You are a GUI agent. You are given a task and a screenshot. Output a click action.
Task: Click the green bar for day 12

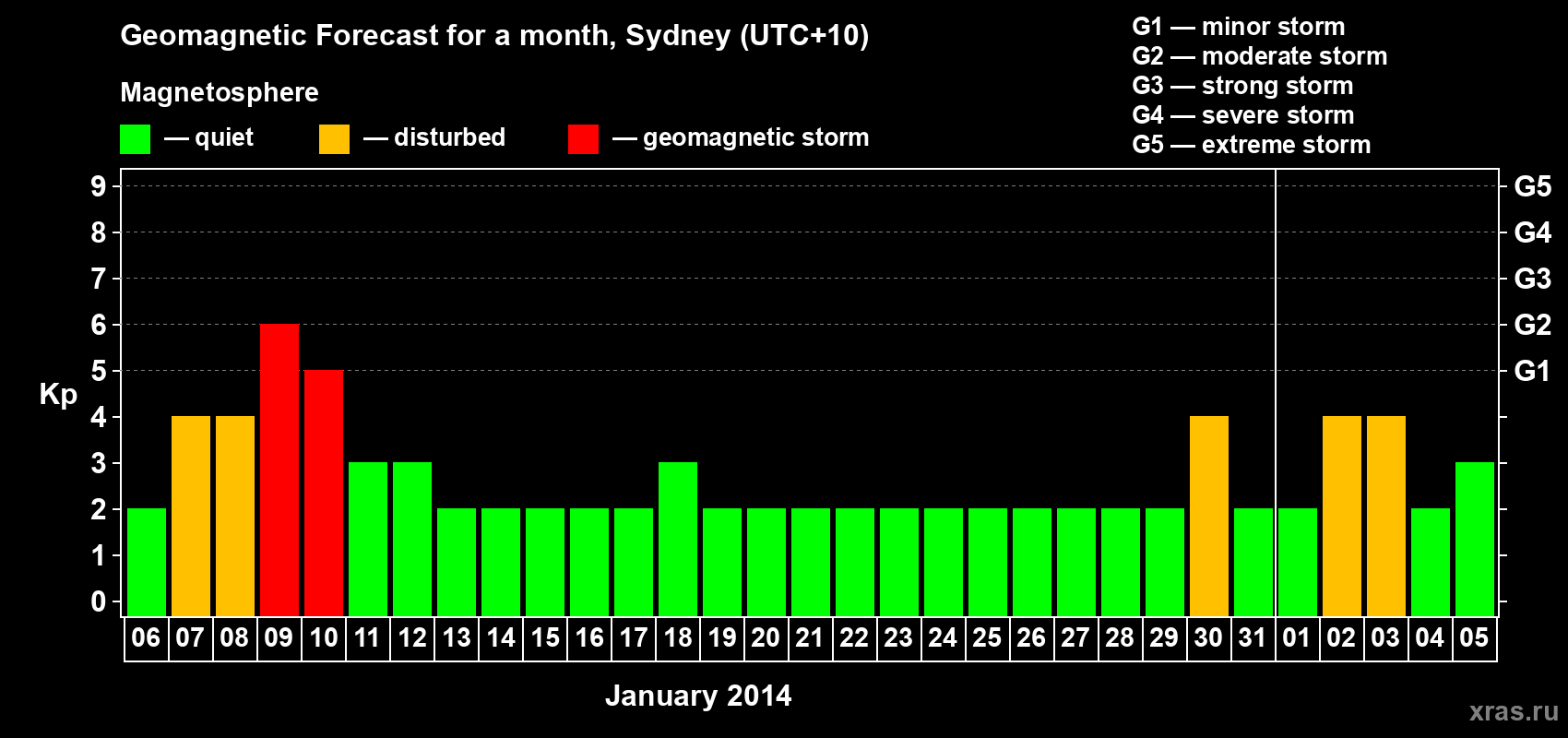click(x=412, y=539)
